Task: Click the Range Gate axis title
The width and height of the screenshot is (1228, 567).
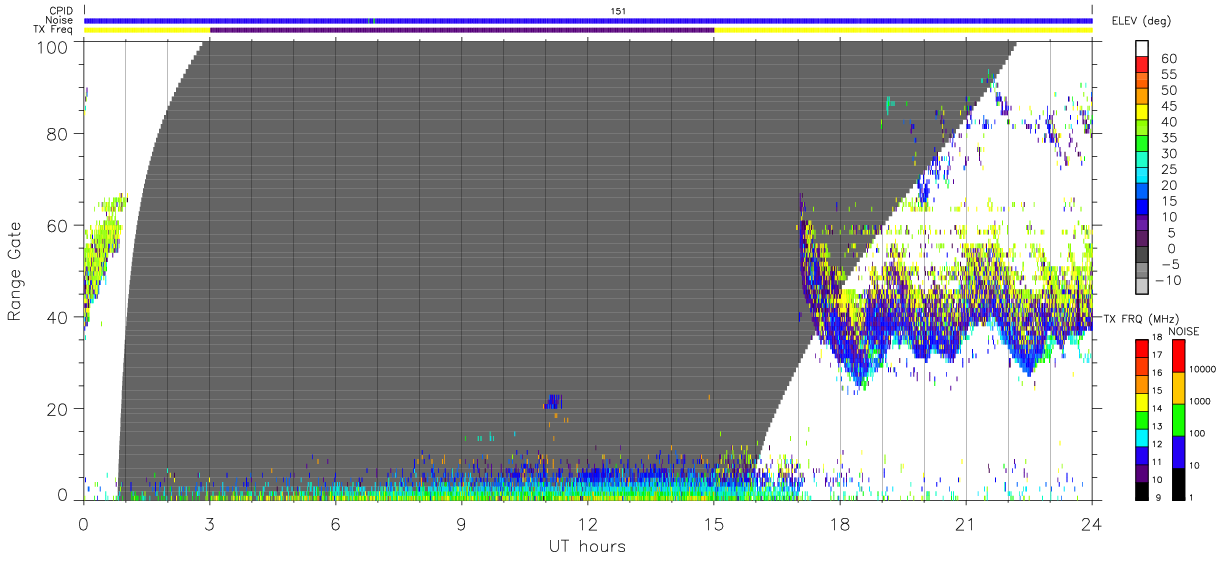Action: tap(15, 272)
